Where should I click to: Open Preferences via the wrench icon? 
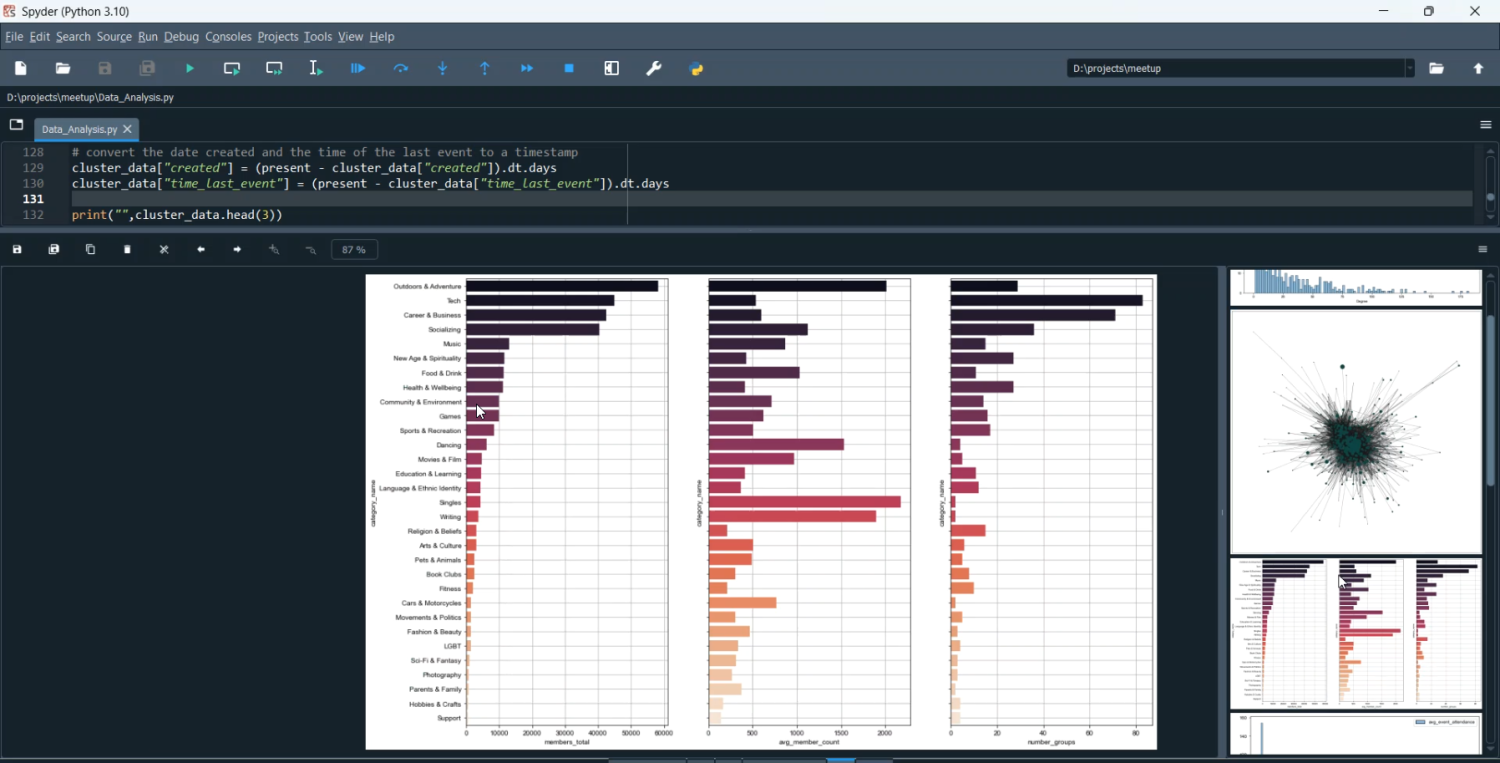coord(654,69)
